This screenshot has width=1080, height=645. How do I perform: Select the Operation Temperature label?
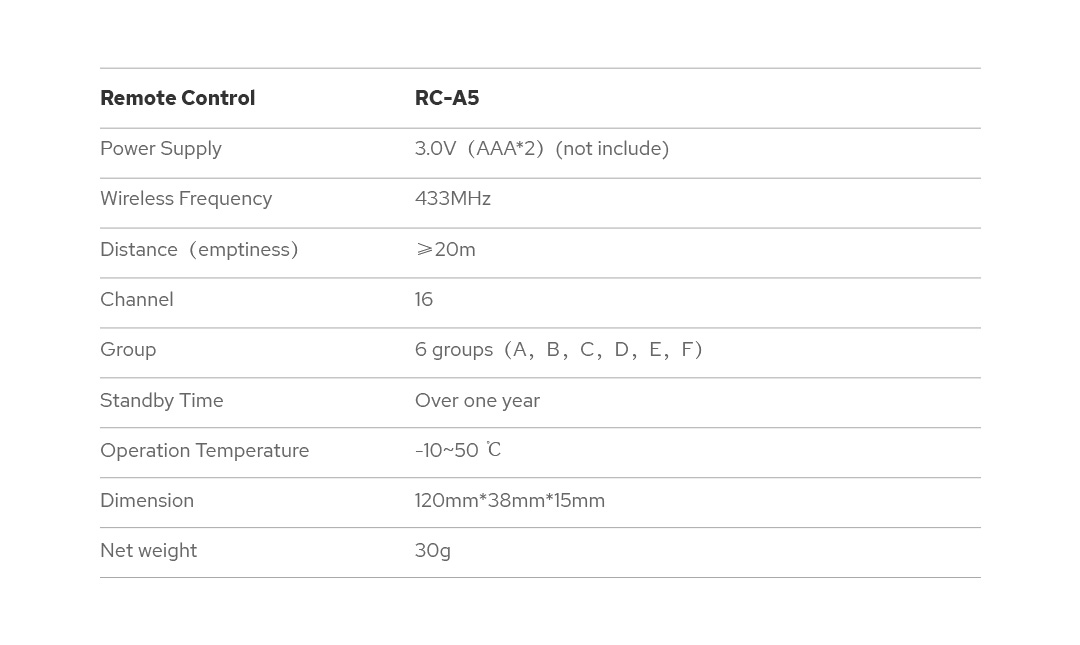point(204,450)
